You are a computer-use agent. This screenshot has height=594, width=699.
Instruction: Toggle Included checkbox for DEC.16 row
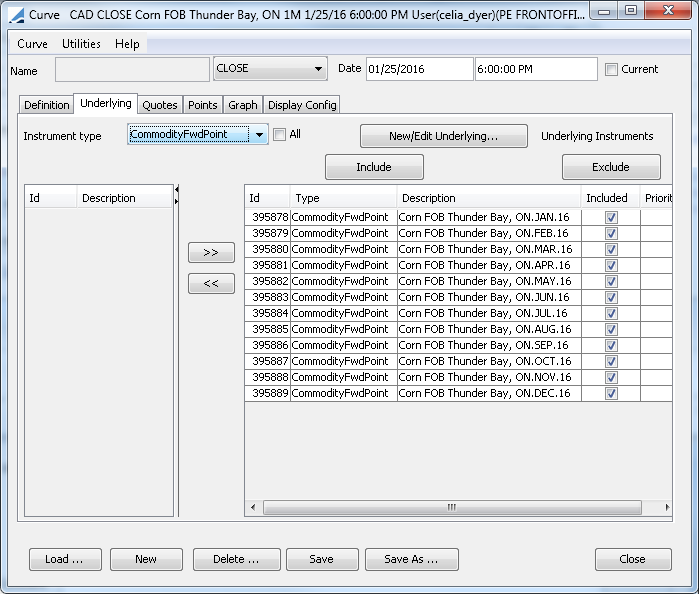(611, 394)
